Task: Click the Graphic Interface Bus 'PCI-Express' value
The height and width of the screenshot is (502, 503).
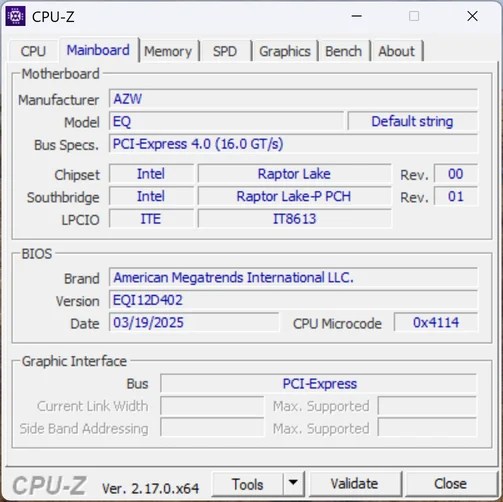Action: (319, 384)
